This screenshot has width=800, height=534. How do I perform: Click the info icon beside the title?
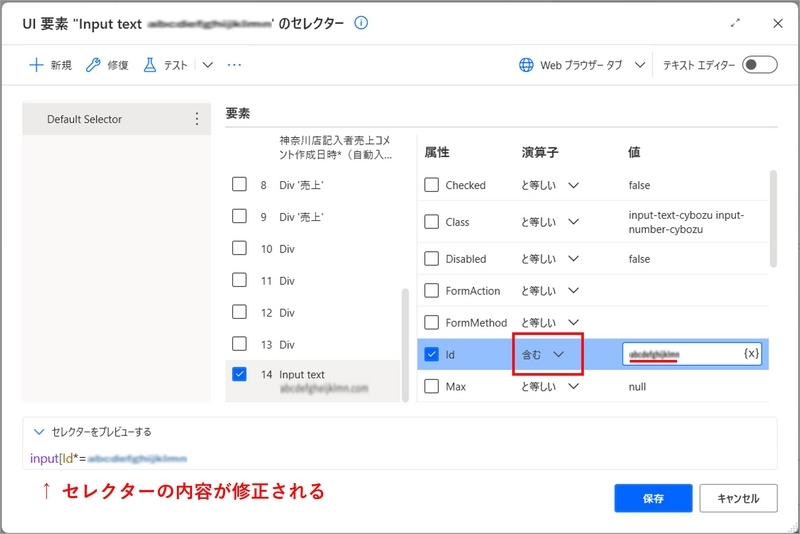361,23
